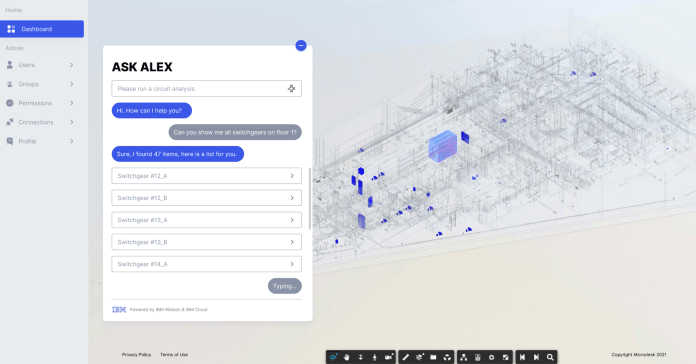Image resolution: width=696 pixels, height=364 pixels.
Task: Open the Dashboard menu item
Action: click(x=42, y=29)
